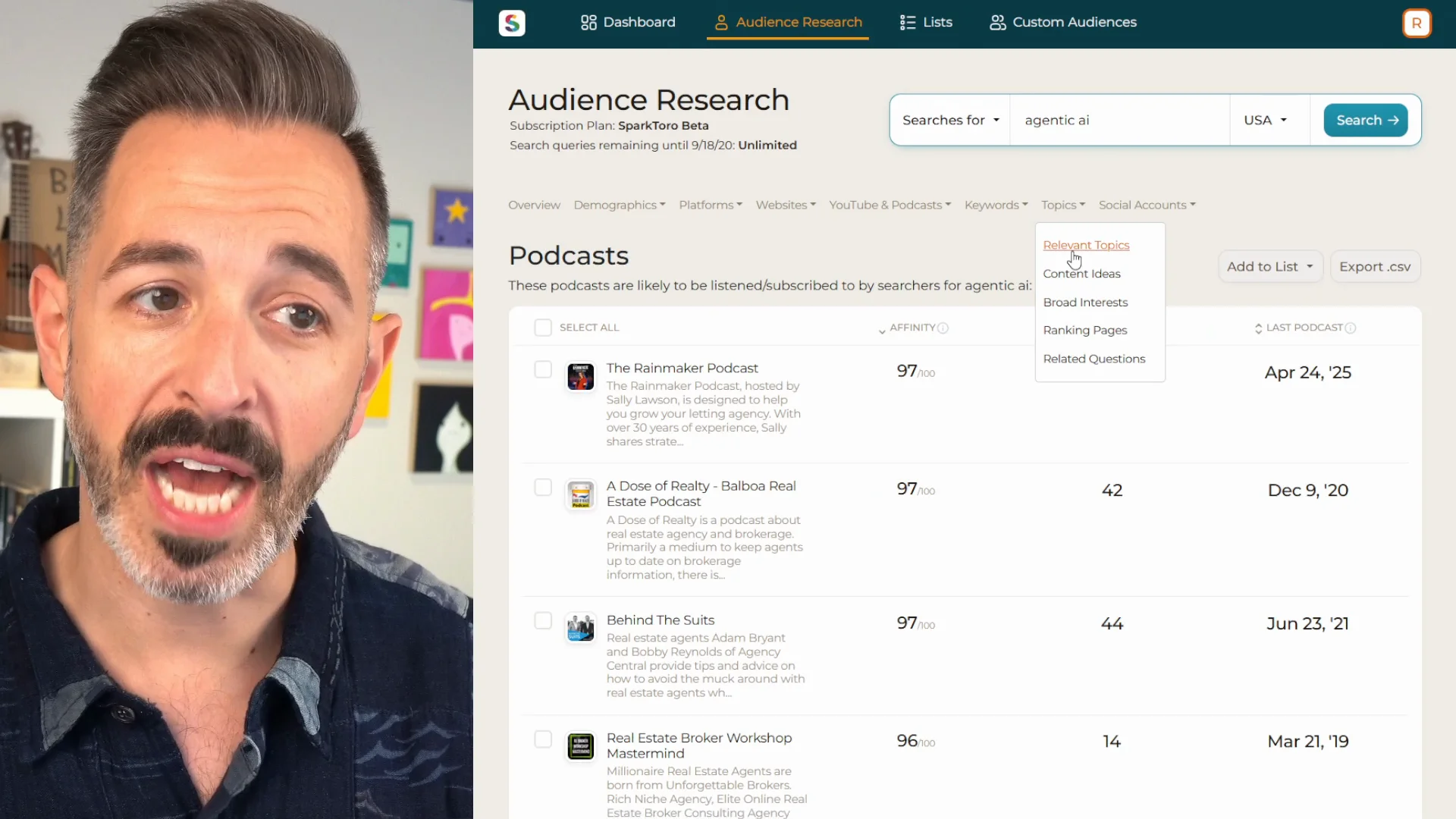Open the Lists tab

(926, 22)
